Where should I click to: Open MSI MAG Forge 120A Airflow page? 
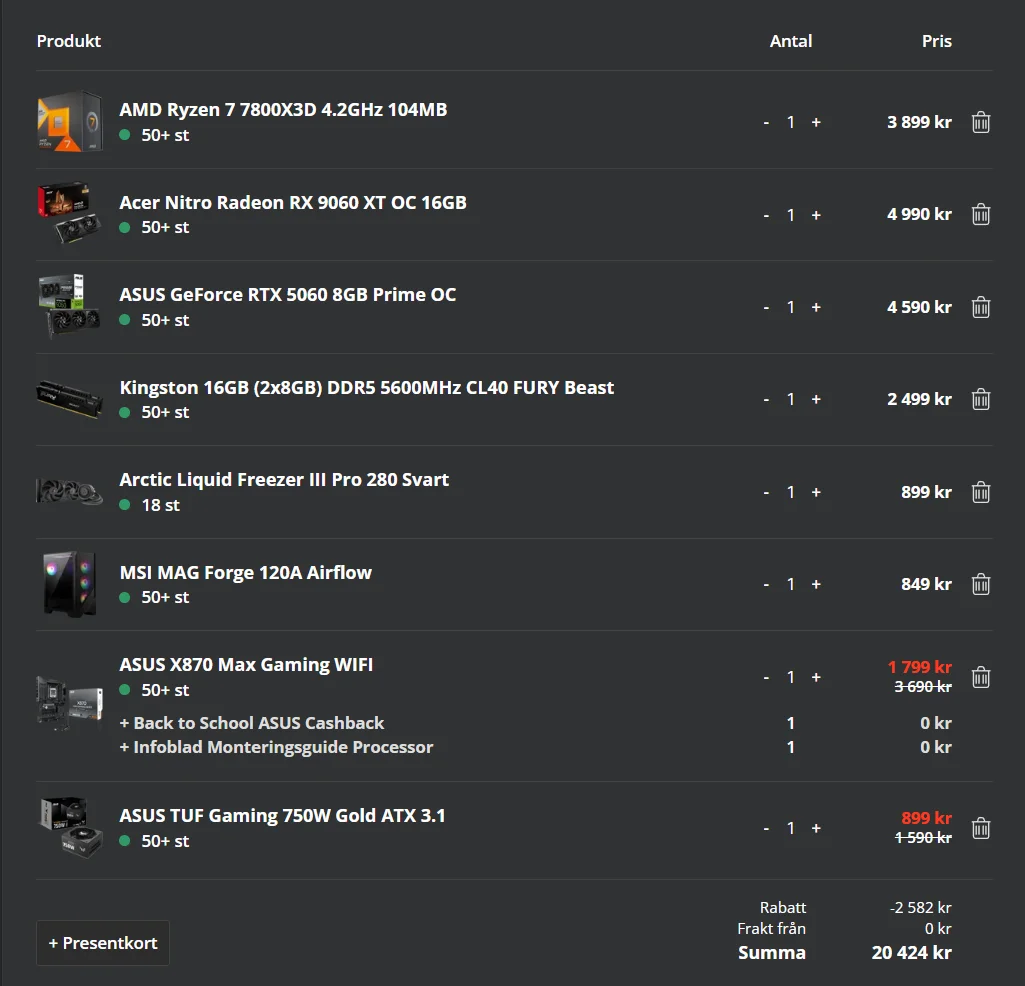click(246, 572)
